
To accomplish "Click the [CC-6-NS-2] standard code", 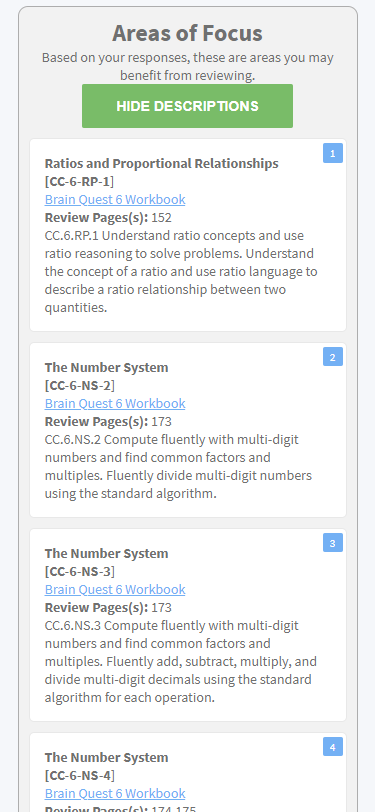I will (80, 386).
